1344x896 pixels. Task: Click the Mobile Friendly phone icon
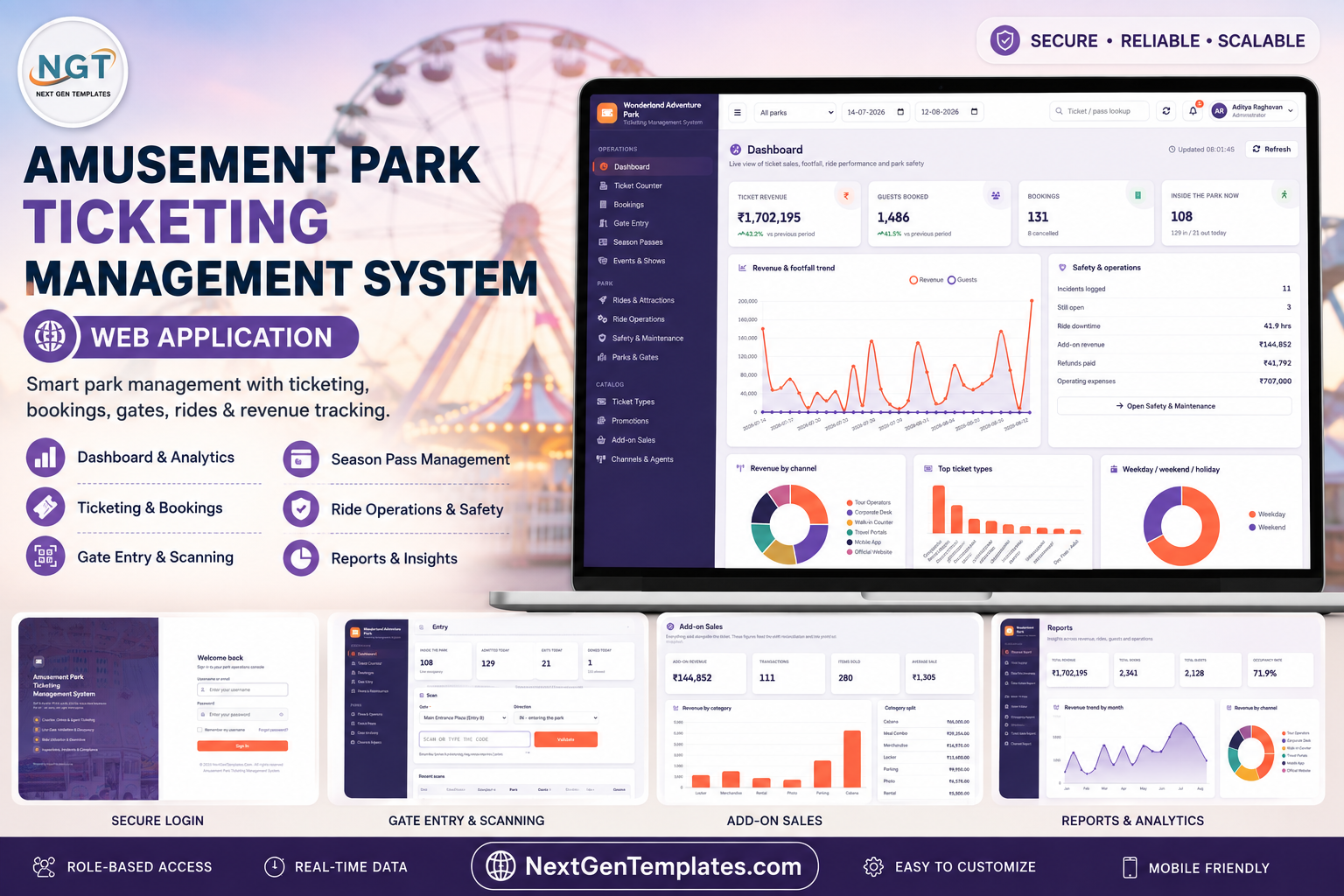1130,867
